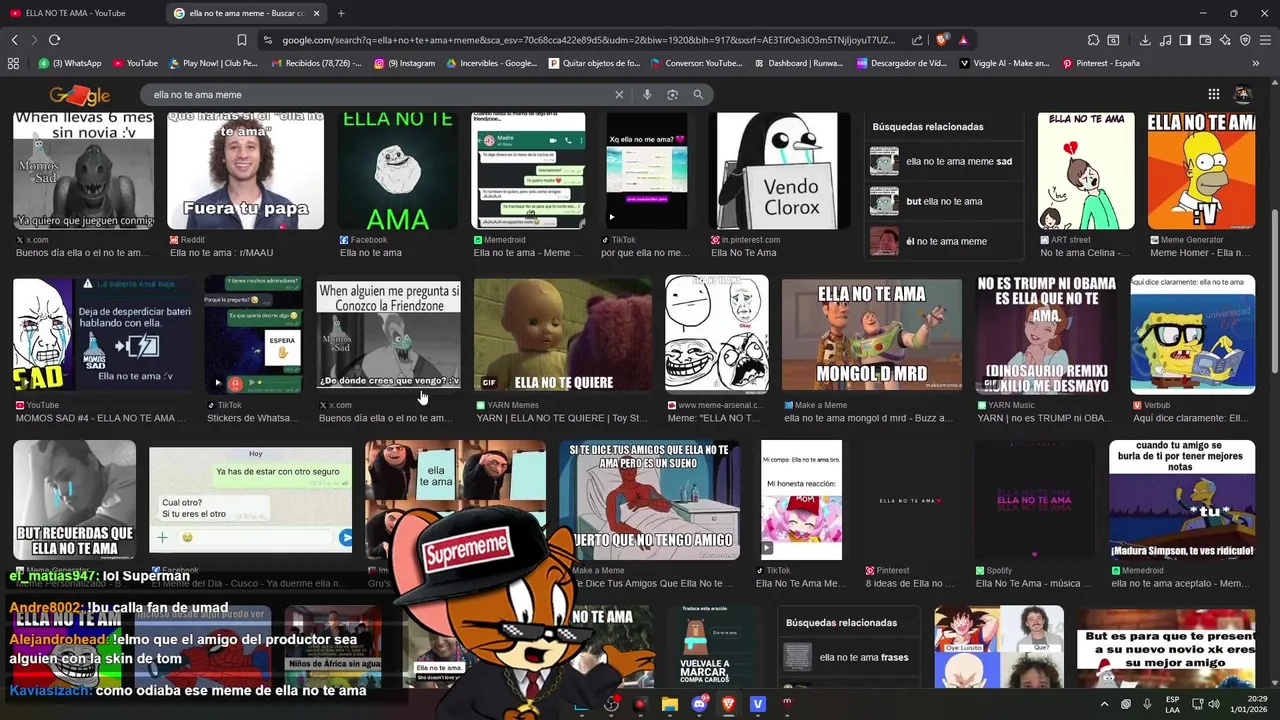Open the Instagram bookmark
Viewport: 1280px width, 720px height.
pyautogui.click(x=404, y=63)
